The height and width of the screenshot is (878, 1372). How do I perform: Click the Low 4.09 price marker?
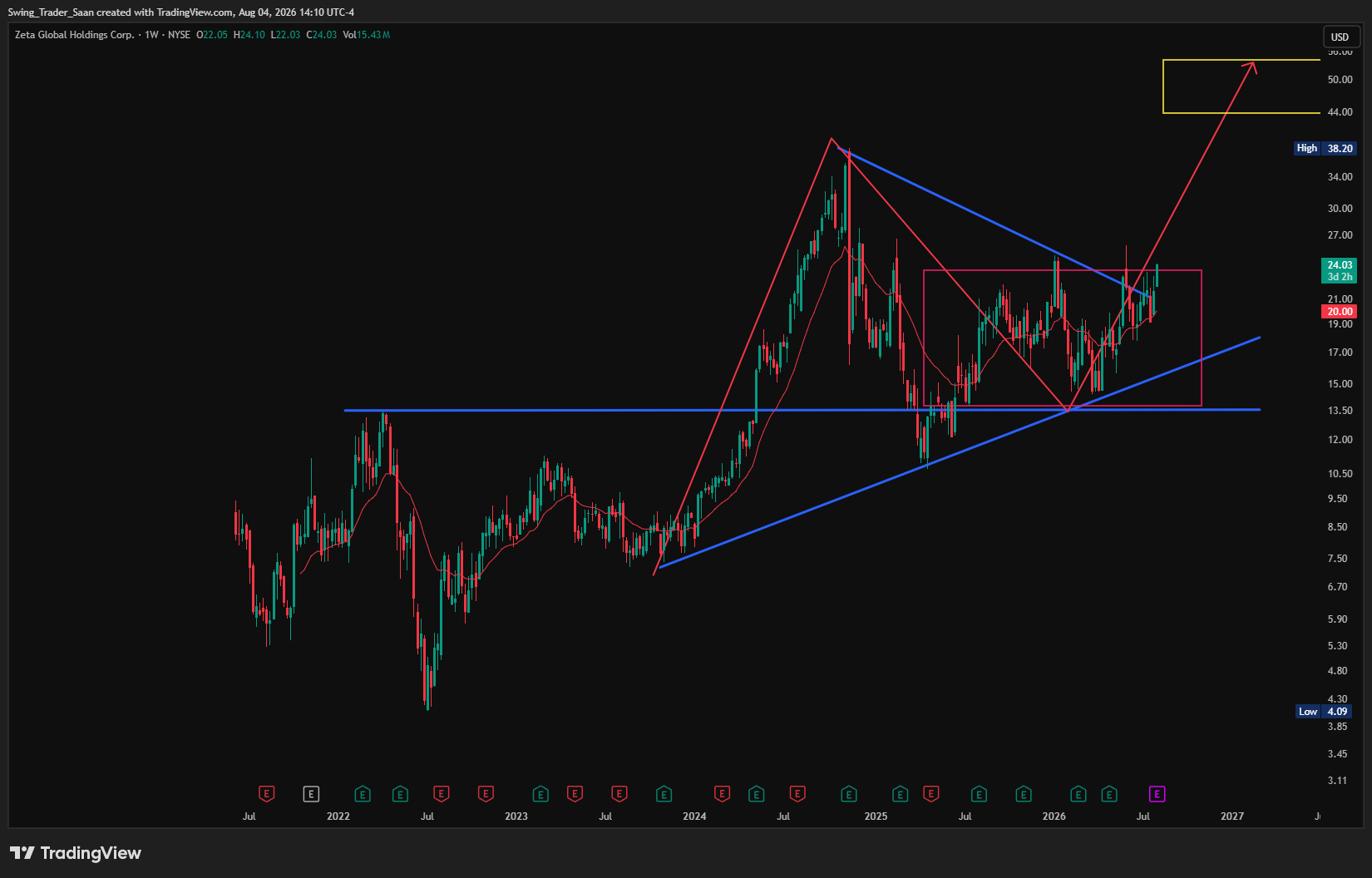click(x=1323, y=712)
